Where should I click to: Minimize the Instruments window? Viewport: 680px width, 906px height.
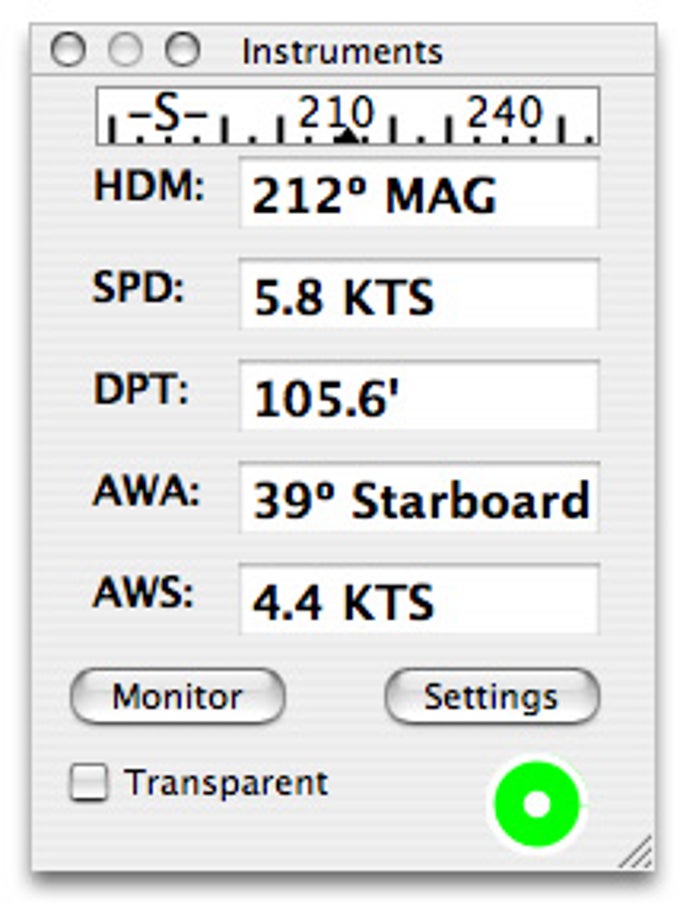(x=125, y=49)
